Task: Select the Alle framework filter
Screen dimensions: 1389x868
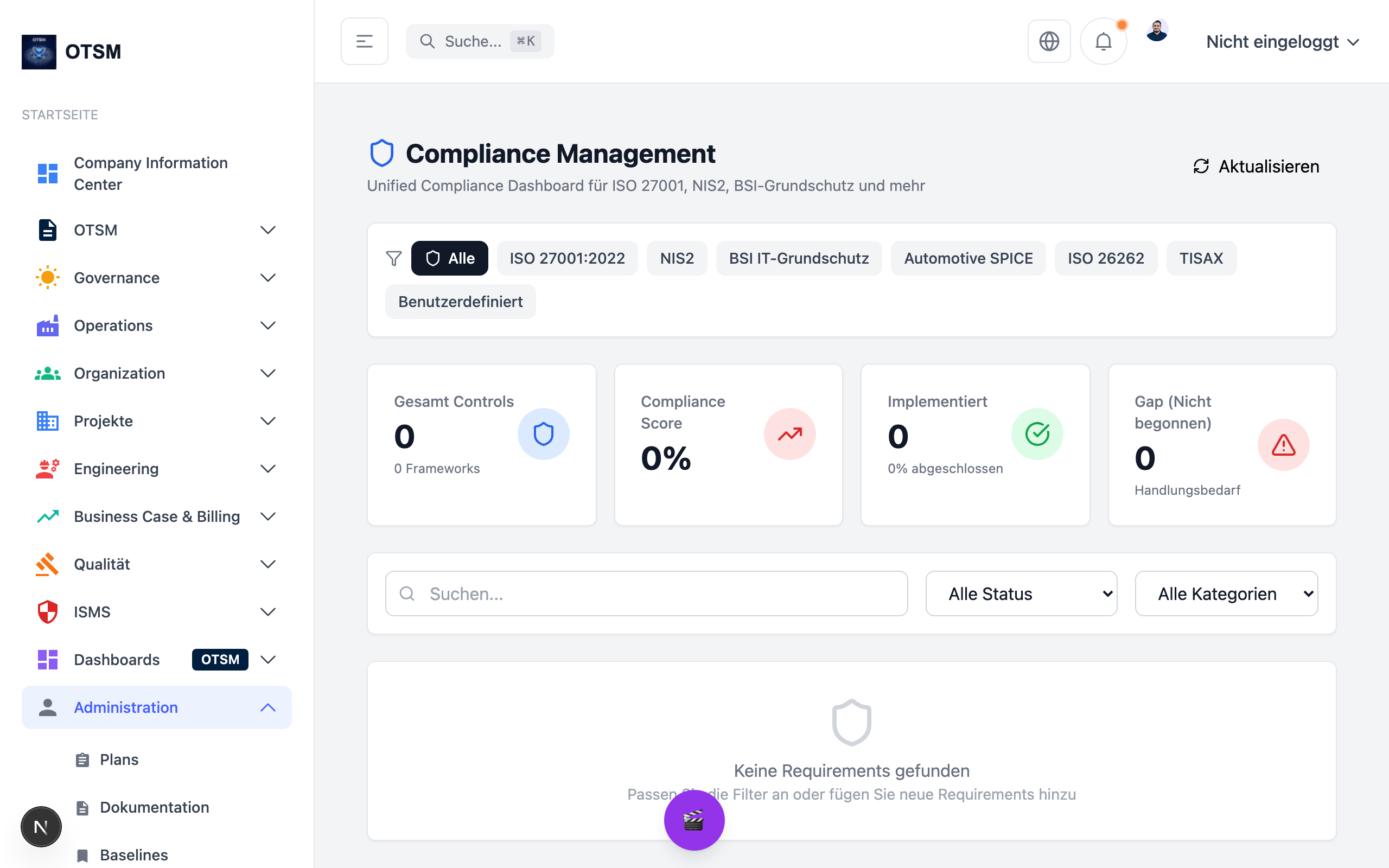Action: [x=449, y=258]
